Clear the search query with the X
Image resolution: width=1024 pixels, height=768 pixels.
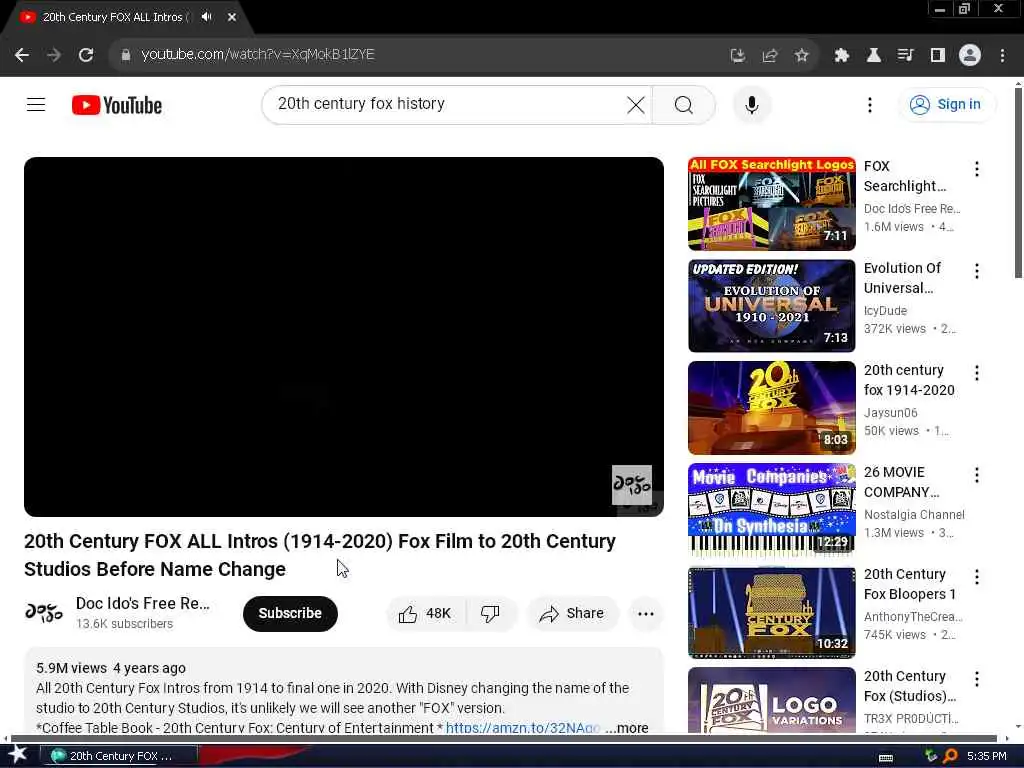click(635, 104)
